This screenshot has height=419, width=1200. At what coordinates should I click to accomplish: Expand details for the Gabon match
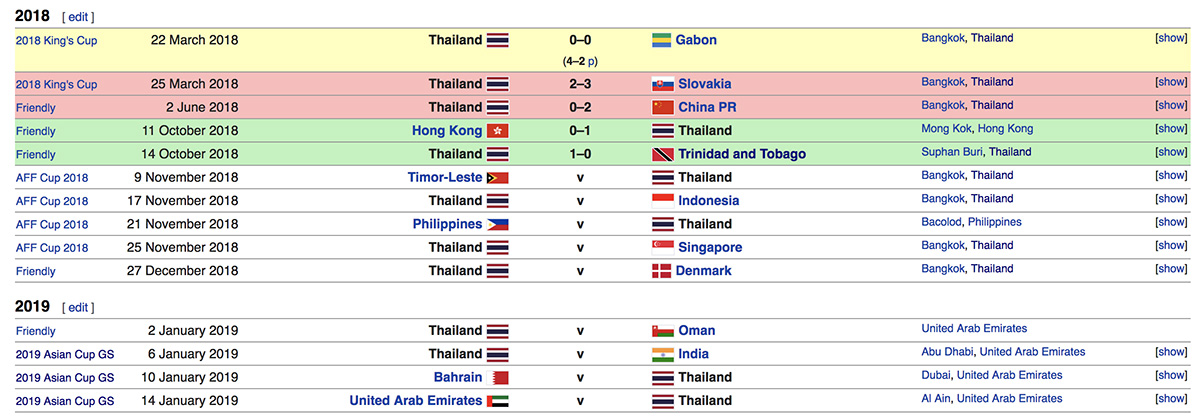(1172, 38)
